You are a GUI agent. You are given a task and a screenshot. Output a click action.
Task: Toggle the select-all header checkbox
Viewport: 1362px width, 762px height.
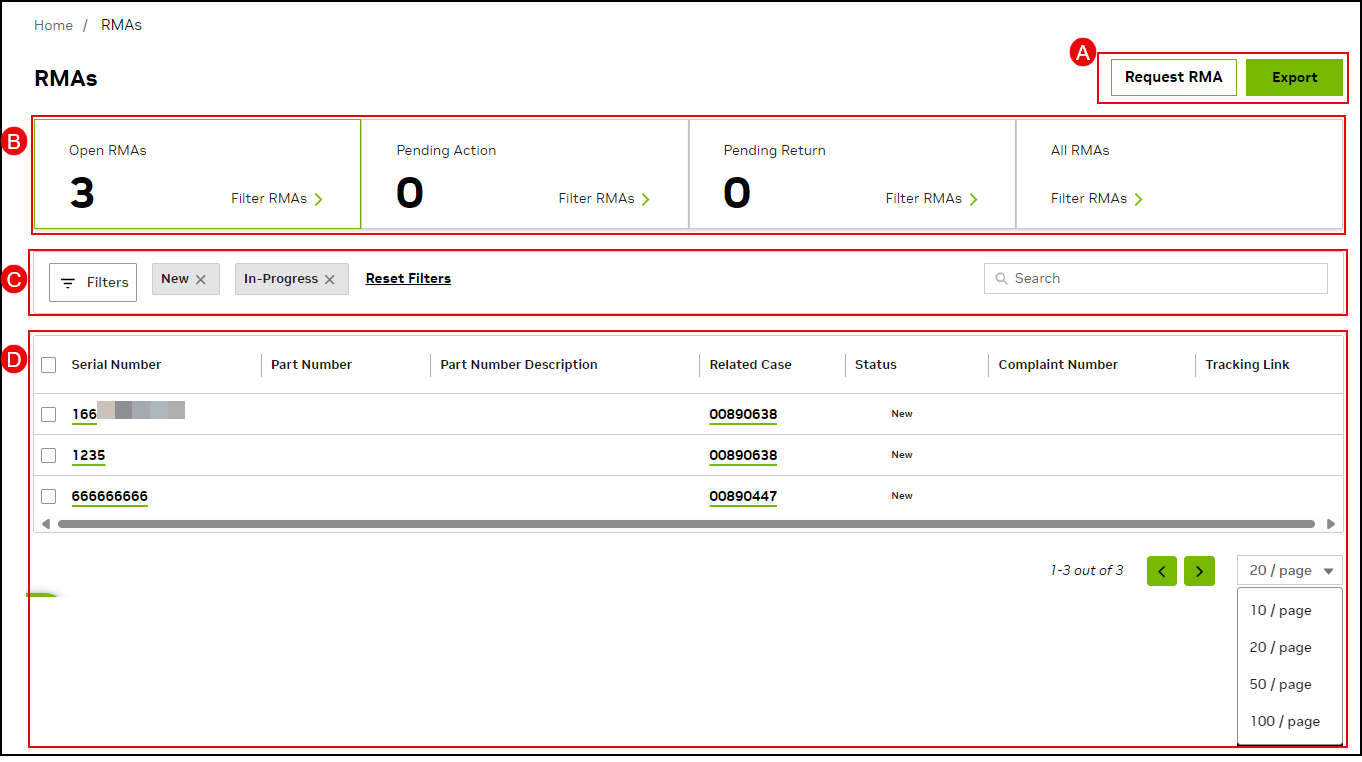(48, 365)
